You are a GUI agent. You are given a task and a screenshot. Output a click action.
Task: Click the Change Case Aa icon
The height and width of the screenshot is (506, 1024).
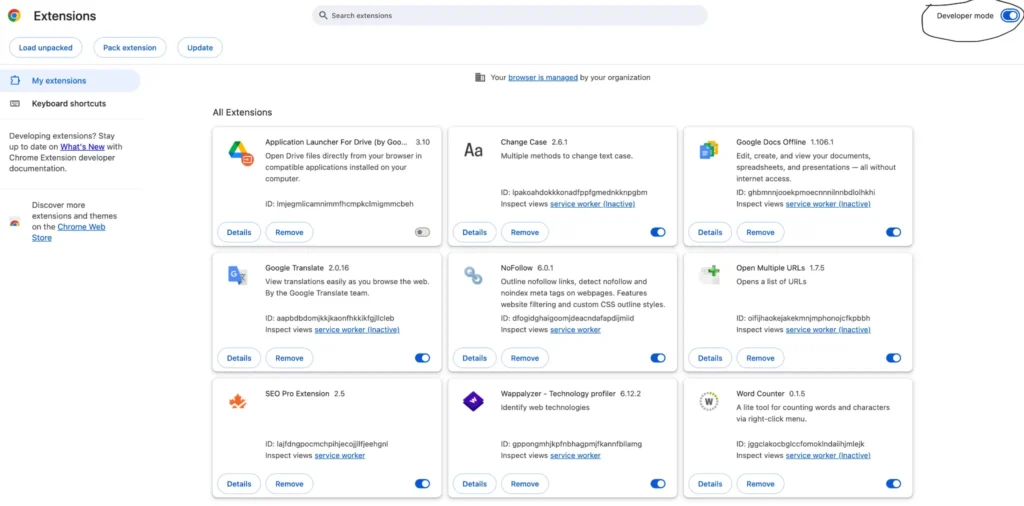click(x=473, y=151)
